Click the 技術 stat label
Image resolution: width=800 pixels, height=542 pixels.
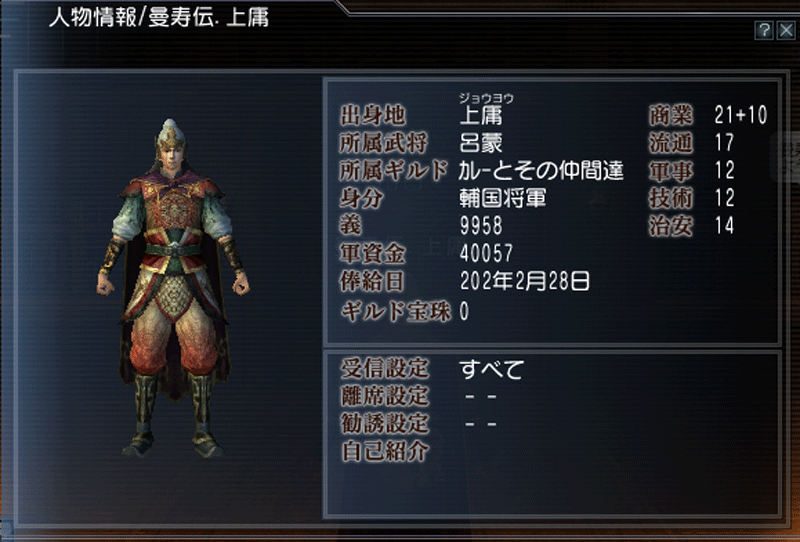671,198
